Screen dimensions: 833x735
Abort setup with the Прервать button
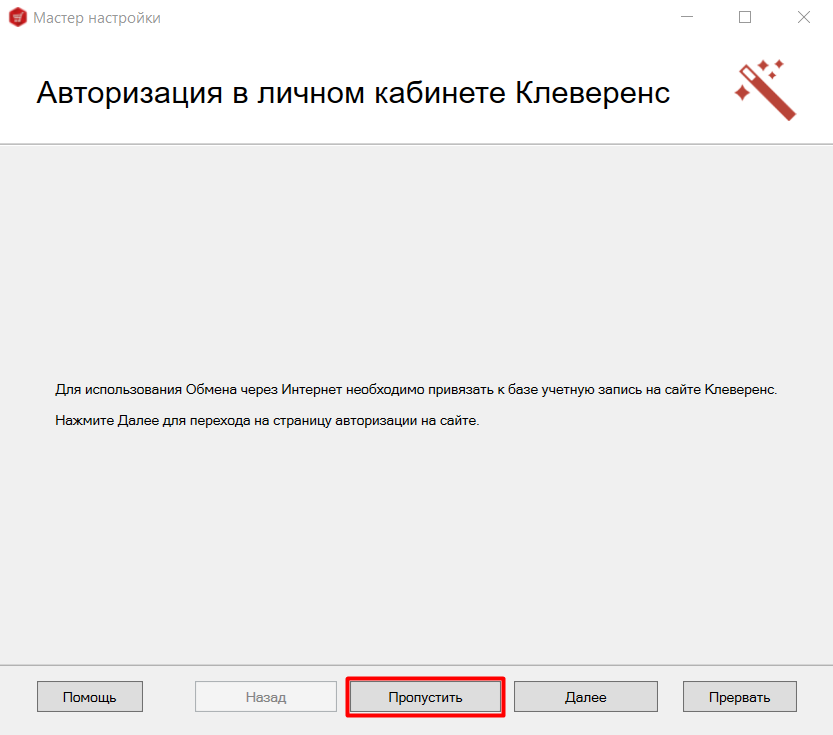point(740,697)
